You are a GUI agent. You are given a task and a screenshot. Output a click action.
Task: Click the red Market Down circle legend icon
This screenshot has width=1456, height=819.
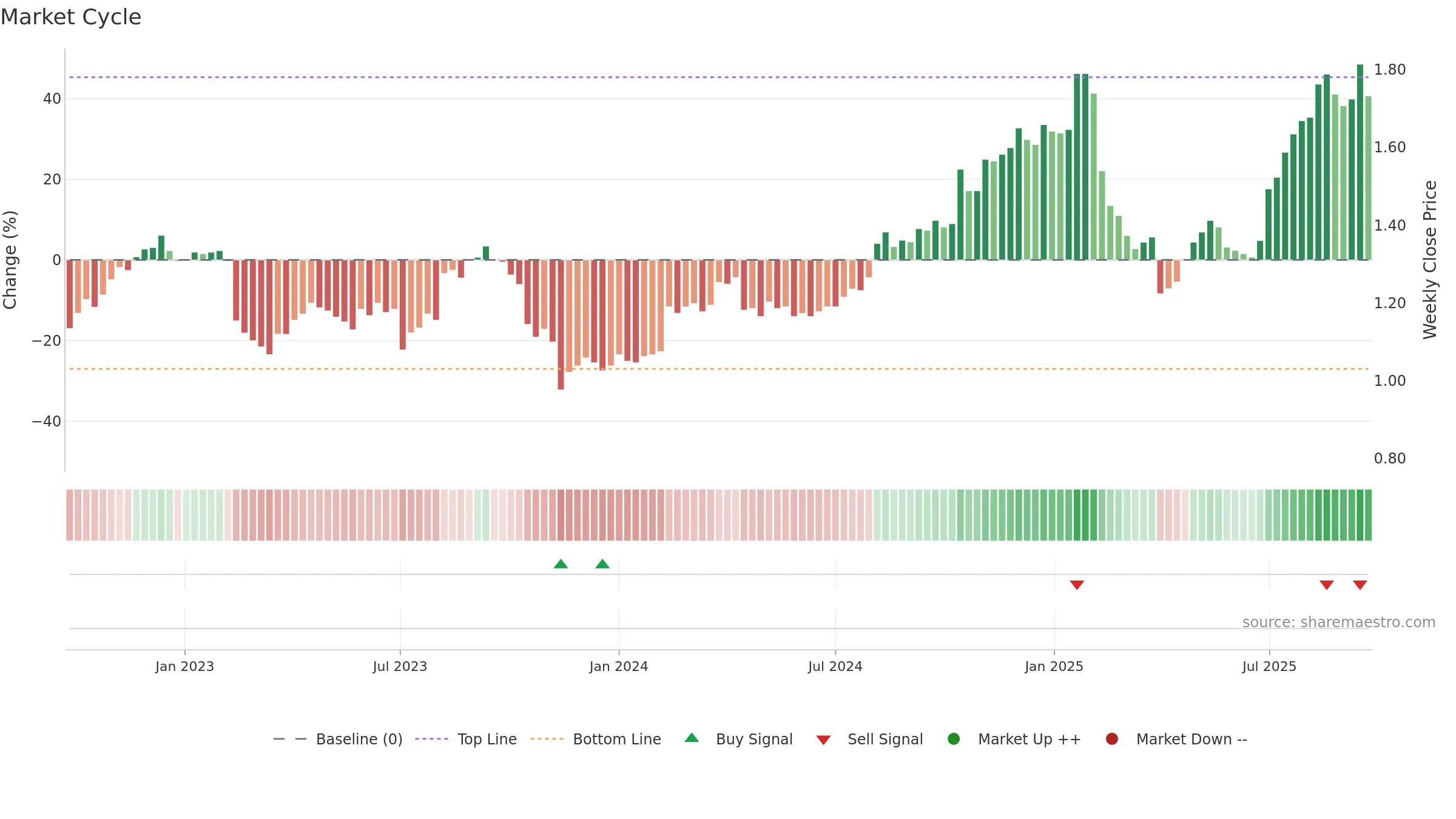1112,739
